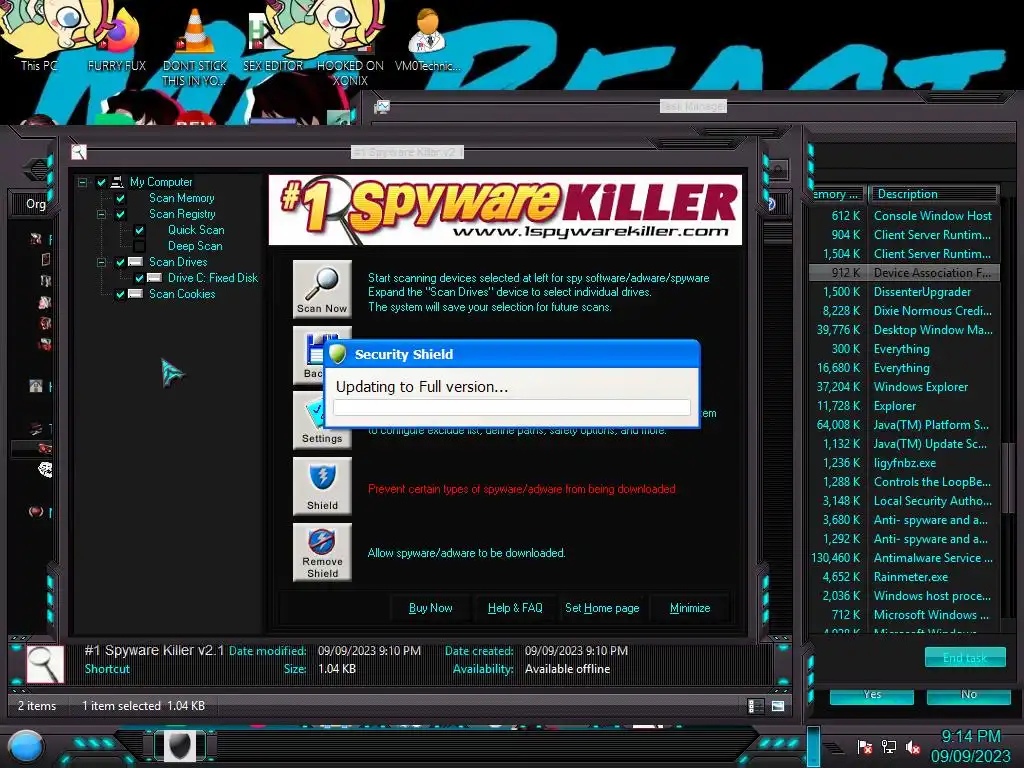Sort by Memory column in Task Manager

click(x=837, y=194)
